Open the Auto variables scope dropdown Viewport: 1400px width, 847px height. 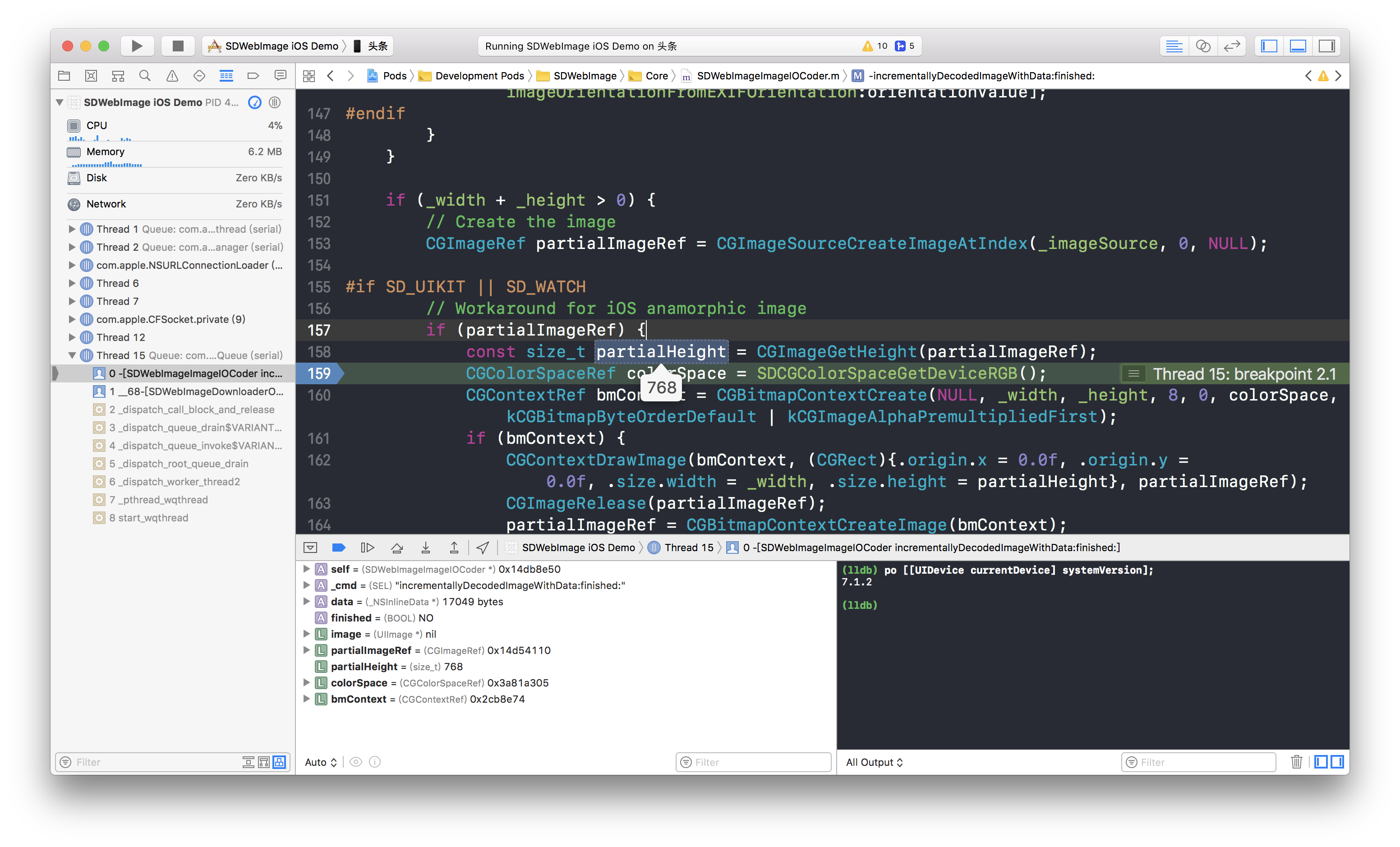click(321, 762)
